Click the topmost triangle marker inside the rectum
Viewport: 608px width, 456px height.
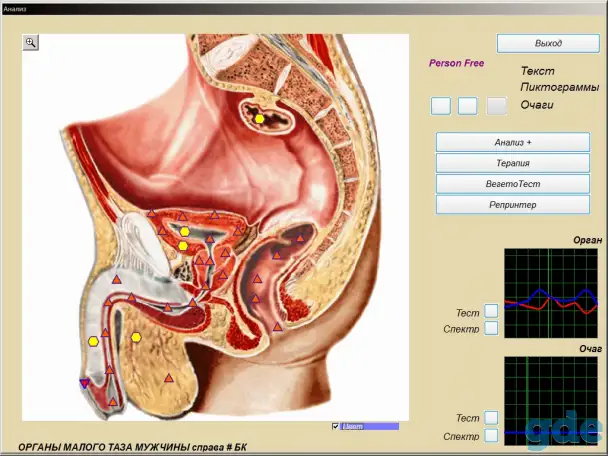click(x=300, y=238)
